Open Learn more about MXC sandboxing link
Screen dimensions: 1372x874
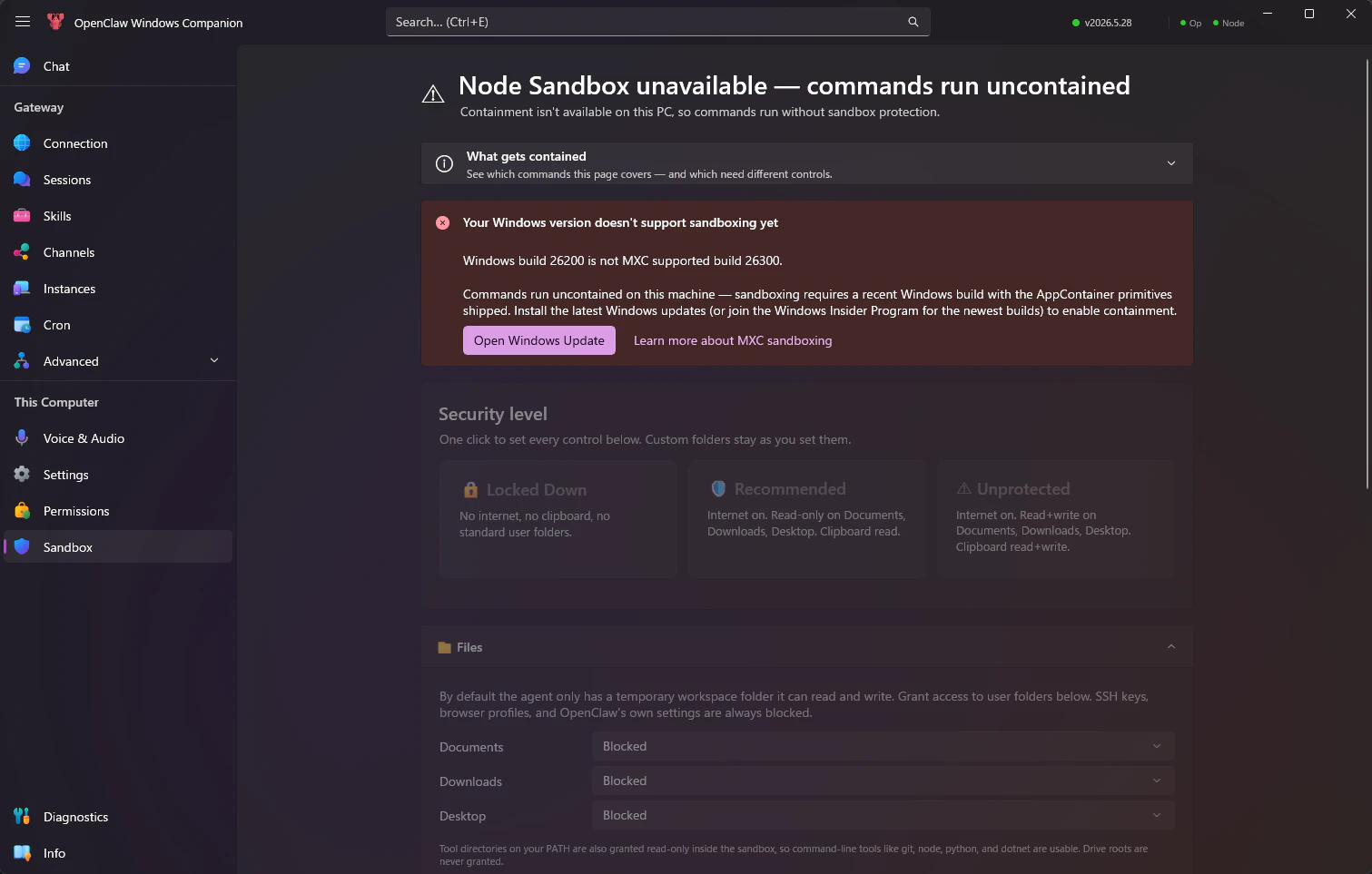pyautogui.click(x=733, y=340)
